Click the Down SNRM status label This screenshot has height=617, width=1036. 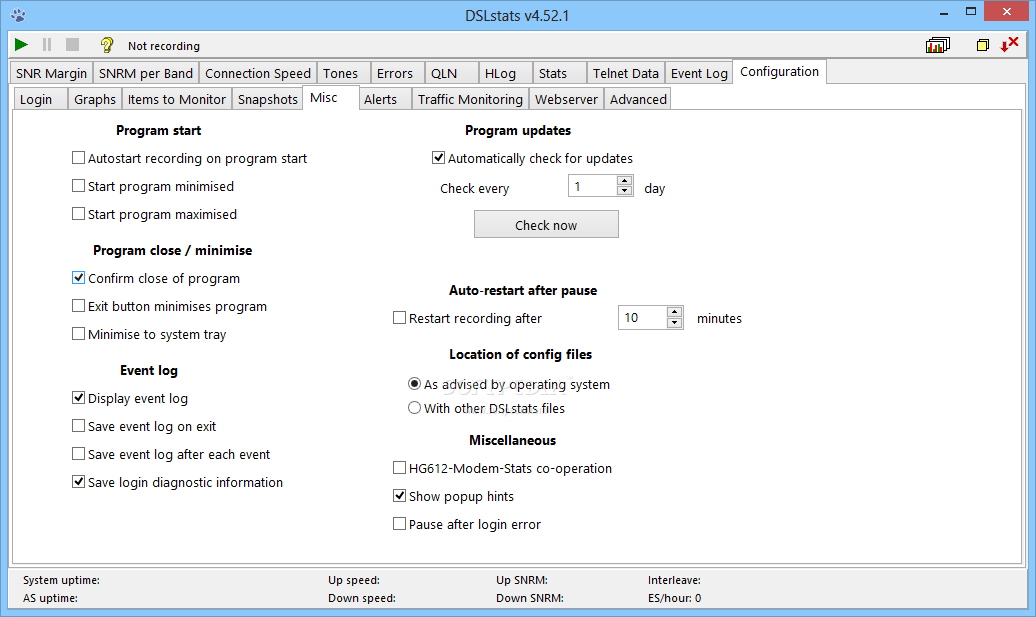click(530, 598)
